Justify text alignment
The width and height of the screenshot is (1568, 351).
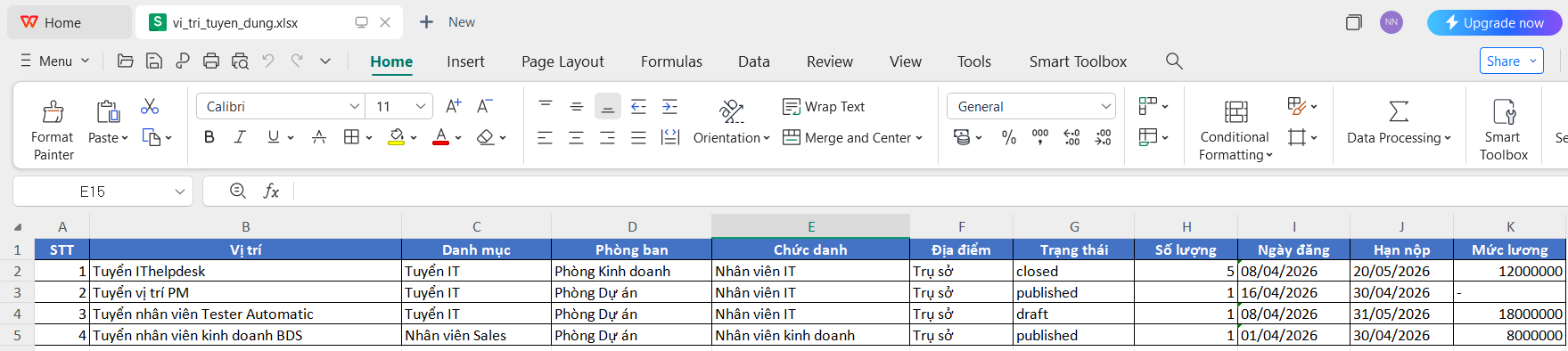click(x=638, y=137)
